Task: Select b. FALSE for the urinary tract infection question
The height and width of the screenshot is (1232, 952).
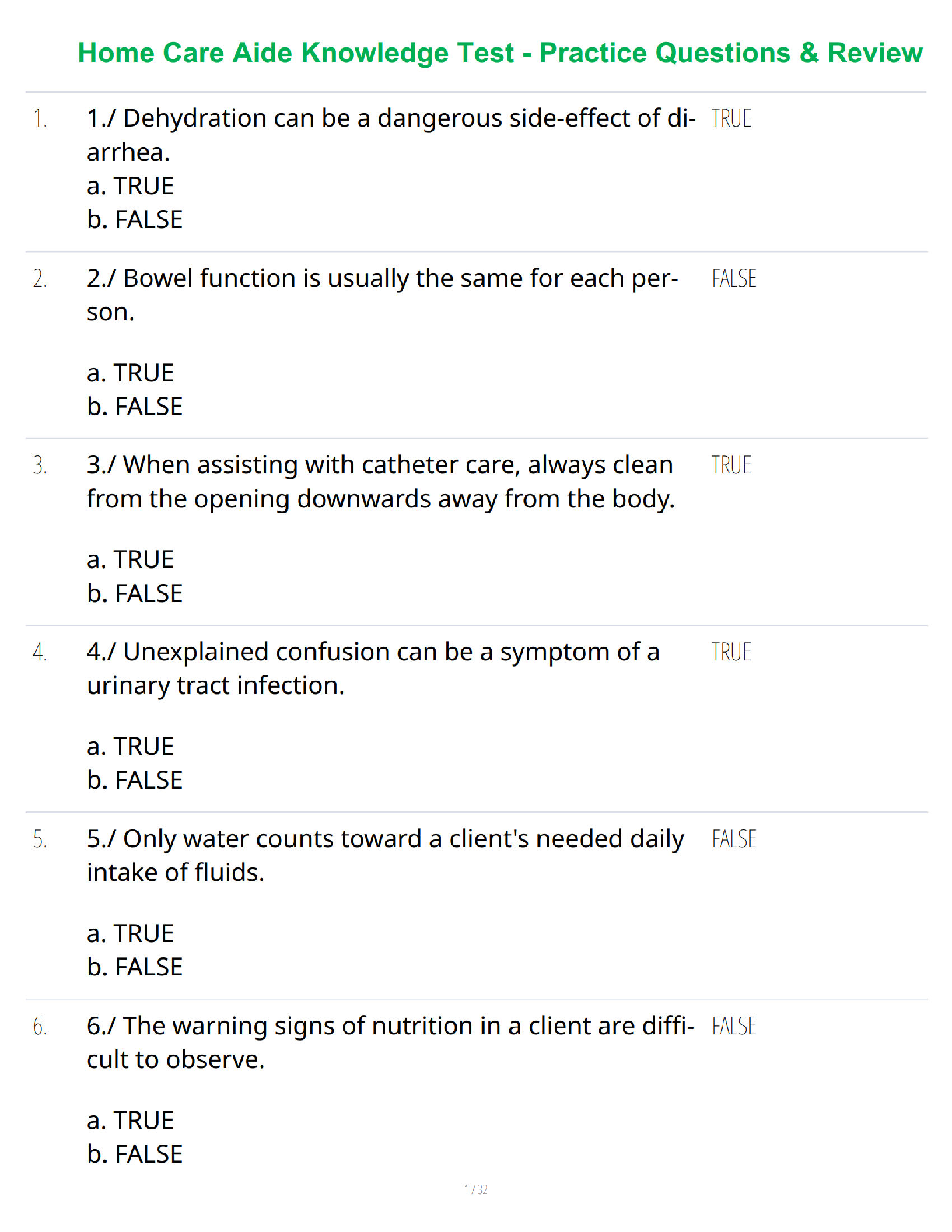Action: tap(135, 780)
